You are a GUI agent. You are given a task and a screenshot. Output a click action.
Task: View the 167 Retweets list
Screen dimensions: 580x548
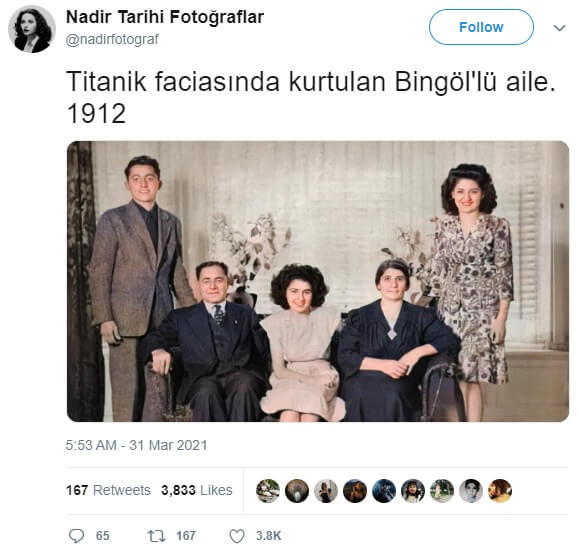tap(108, 490)
